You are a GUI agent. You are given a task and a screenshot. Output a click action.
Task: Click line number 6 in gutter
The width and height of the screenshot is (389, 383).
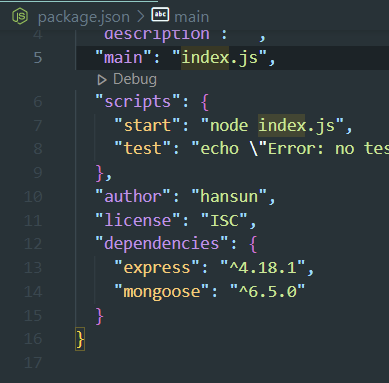coord(38,102)
